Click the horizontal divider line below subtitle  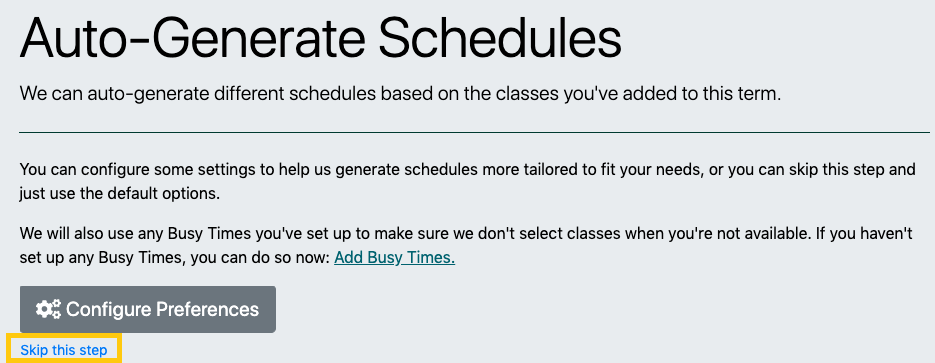click(x=475, y=132)
